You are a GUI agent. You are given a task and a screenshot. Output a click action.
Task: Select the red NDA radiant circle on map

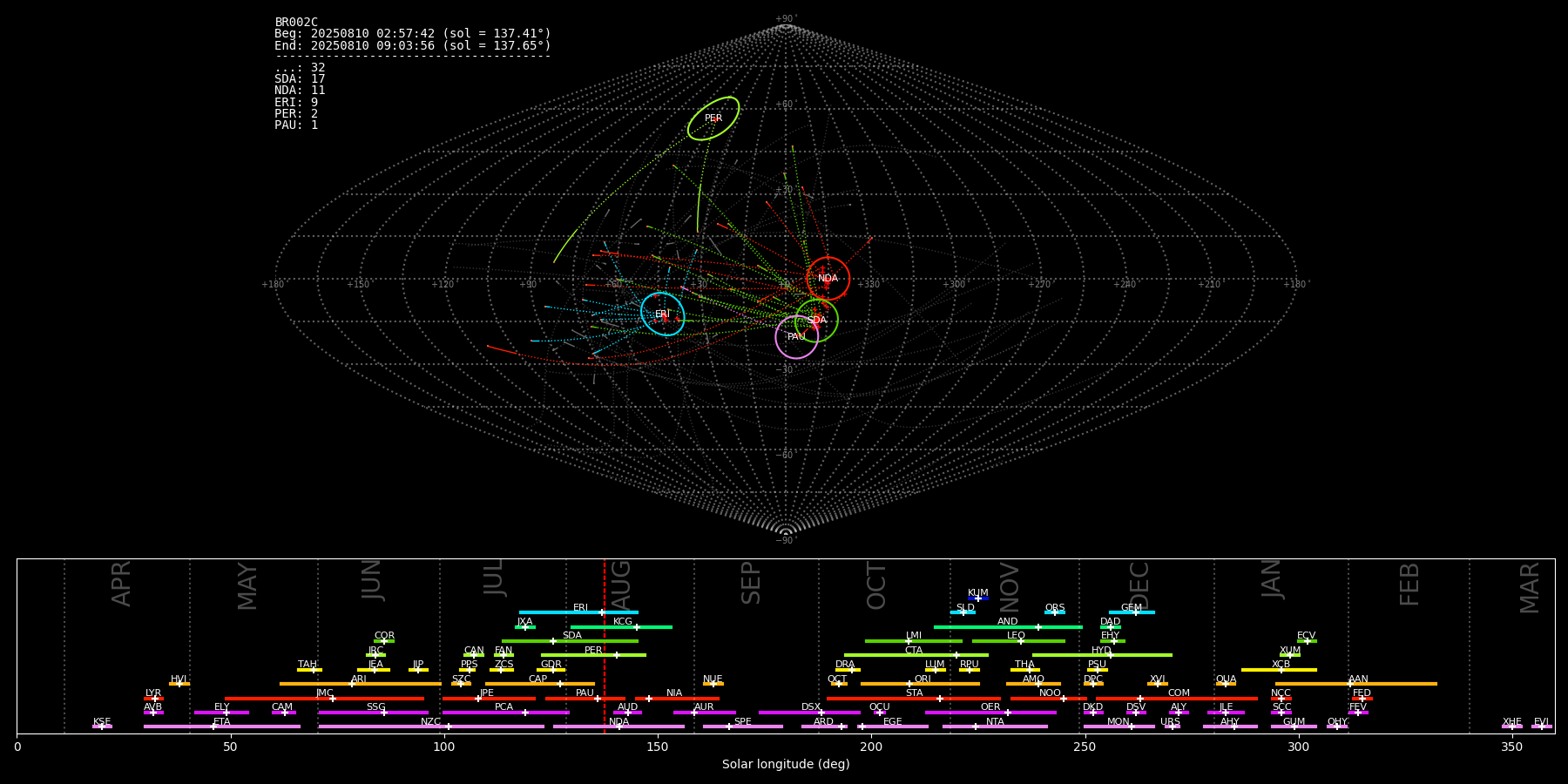pyautogui.click(x=828, y=279)
